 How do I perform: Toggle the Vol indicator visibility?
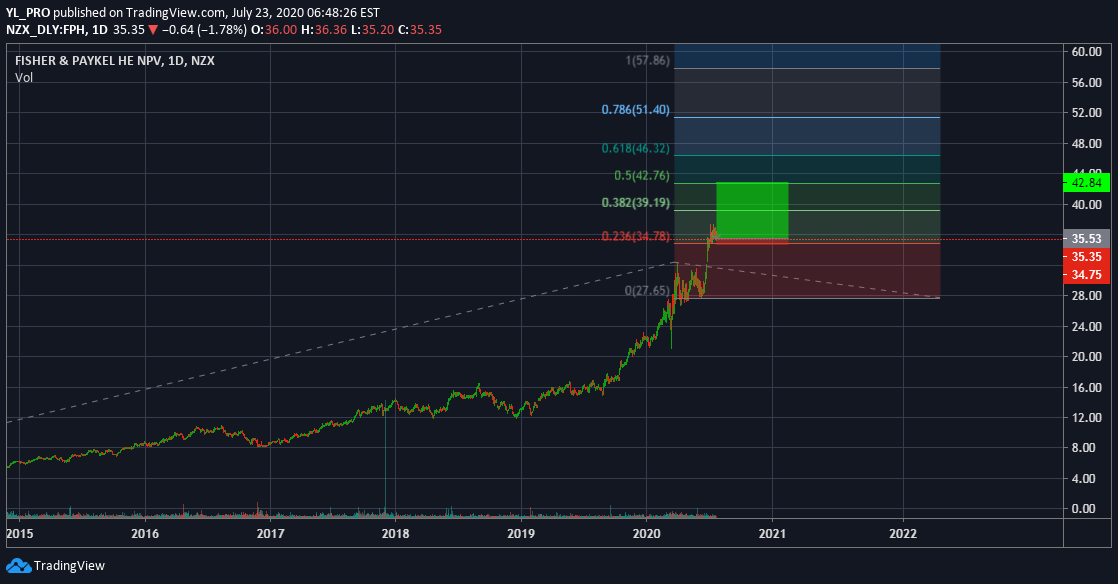(22, 77)
